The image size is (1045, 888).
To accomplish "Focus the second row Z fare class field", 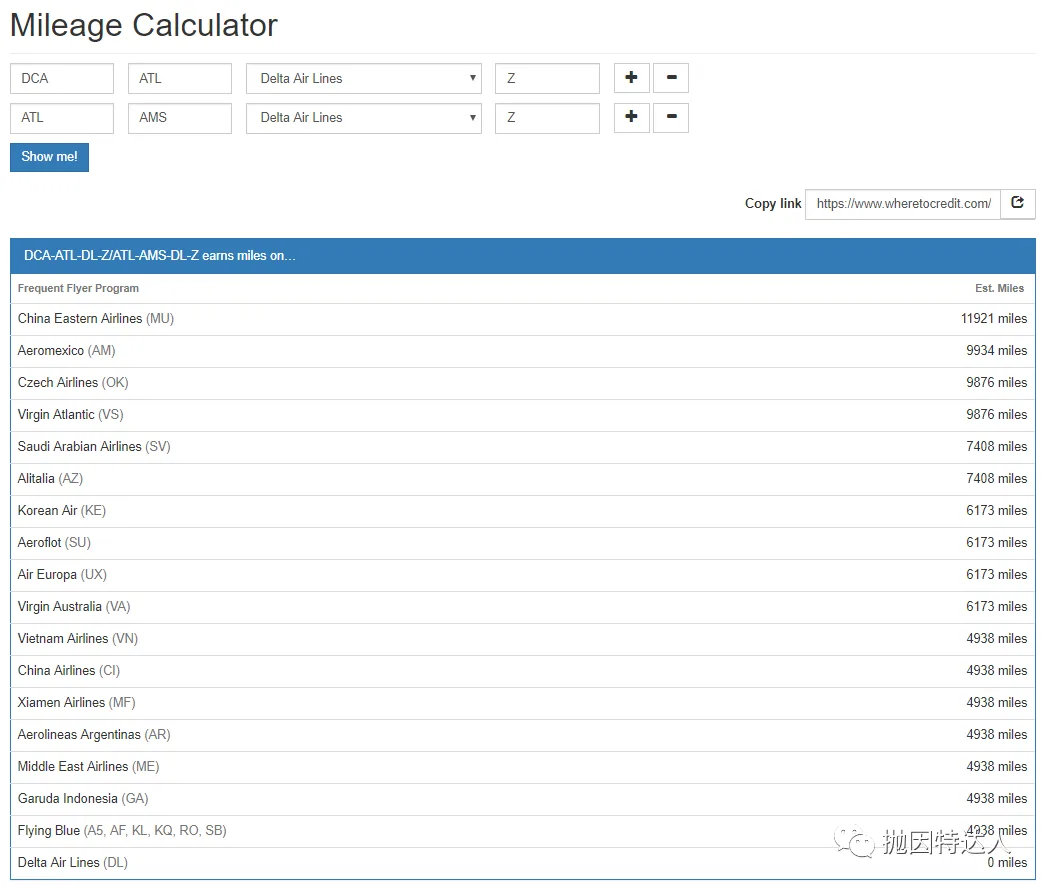I will 547,118.
